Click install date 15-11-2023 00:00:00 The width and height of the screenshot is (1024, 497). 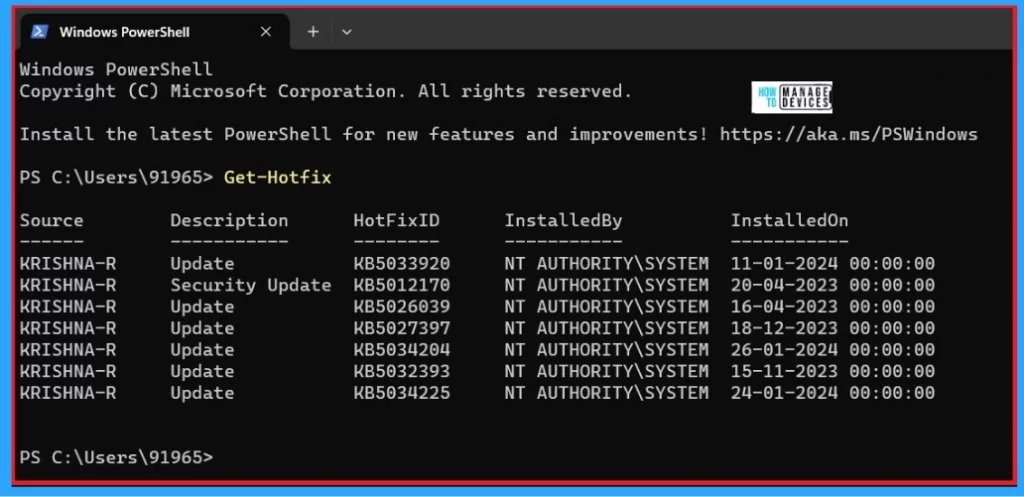pyautogui.click(x=833, y=372)
